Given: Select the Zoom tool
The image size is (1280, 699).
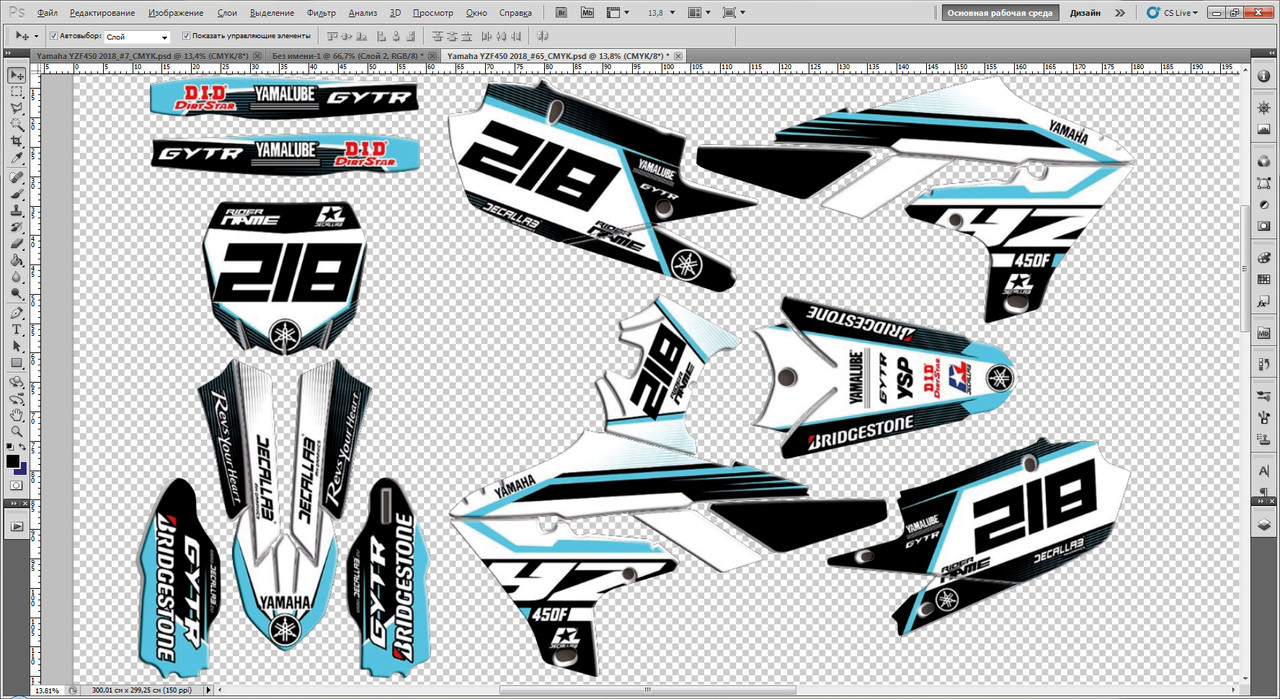Looking at the screenshot, I should click(x=17, y=433).
